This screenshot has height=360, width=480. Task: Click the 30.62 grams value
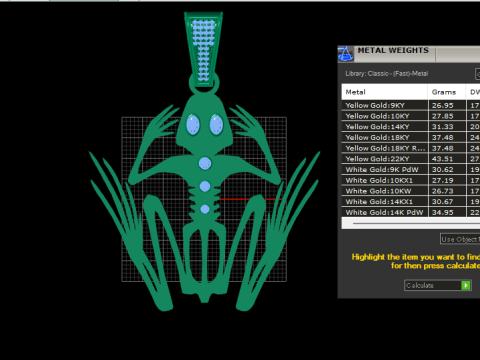click(443, 169)
